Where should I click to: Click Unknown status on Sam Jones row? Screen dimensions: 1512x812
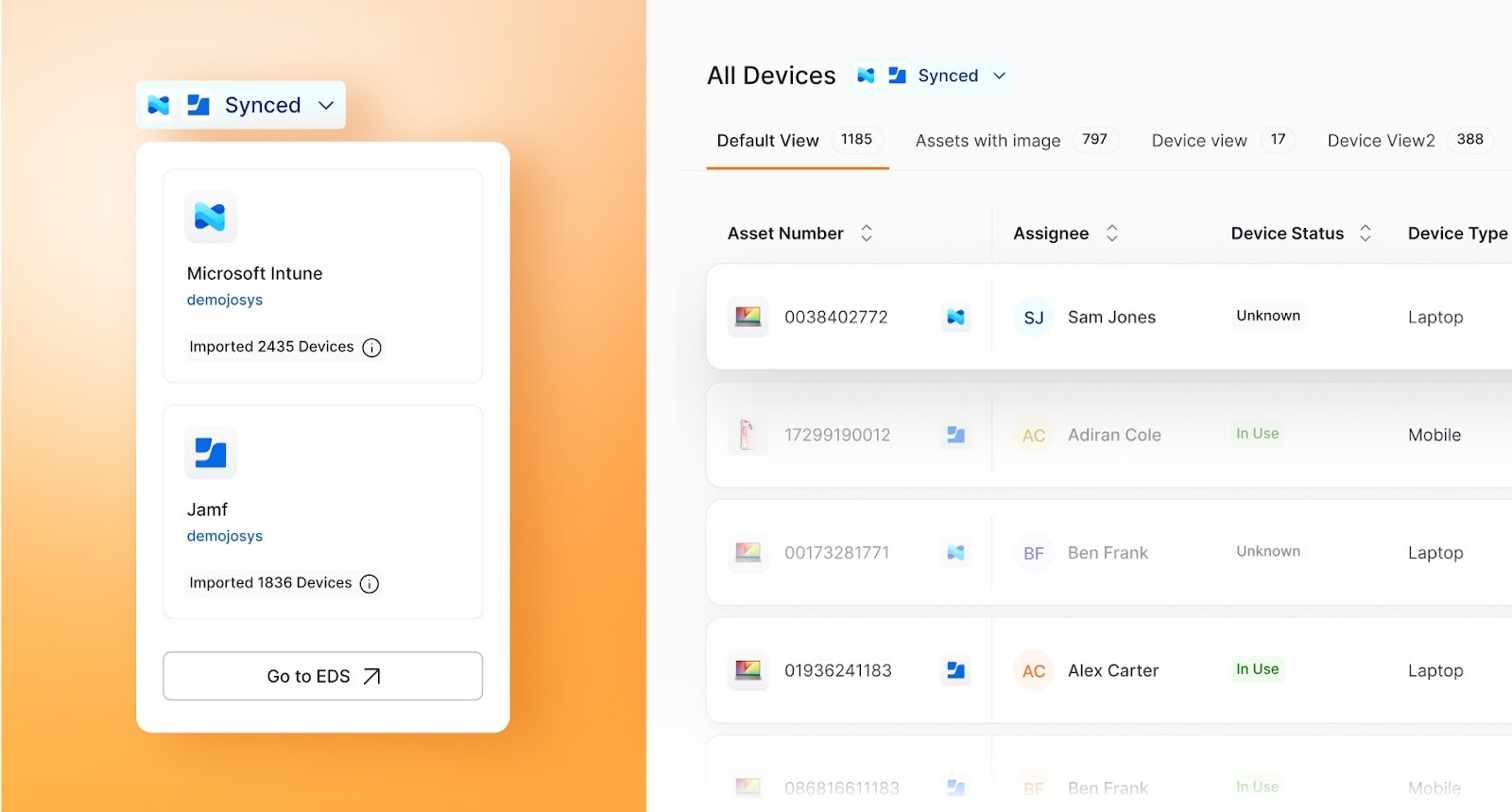1268,316
